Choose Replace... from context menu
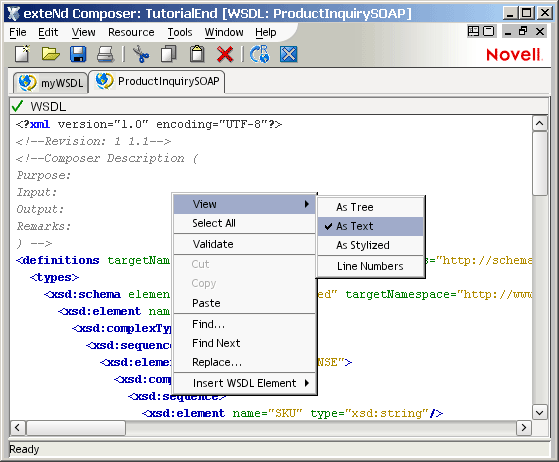Screen dimensions: 559x462 (x=244, y=362)
